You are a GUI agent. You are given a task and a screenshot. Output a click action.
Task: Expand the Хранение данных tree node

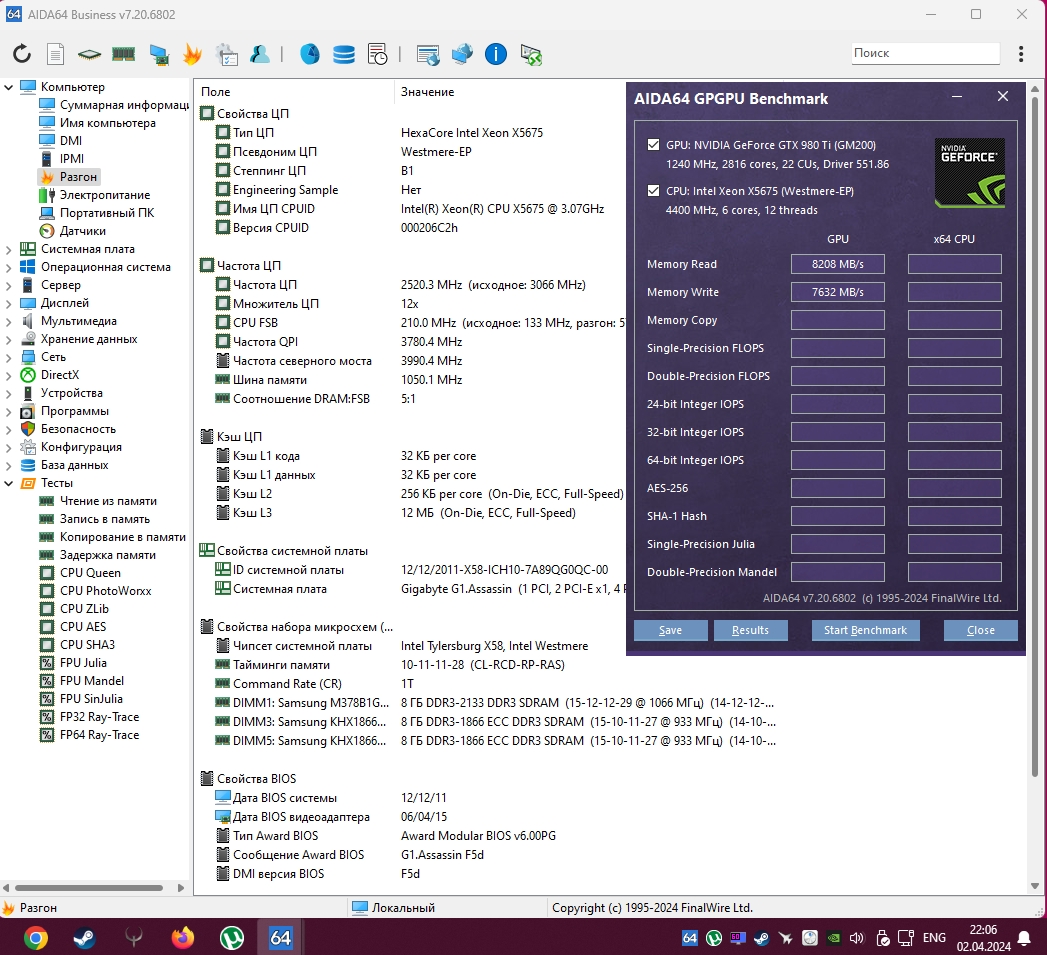8,339
